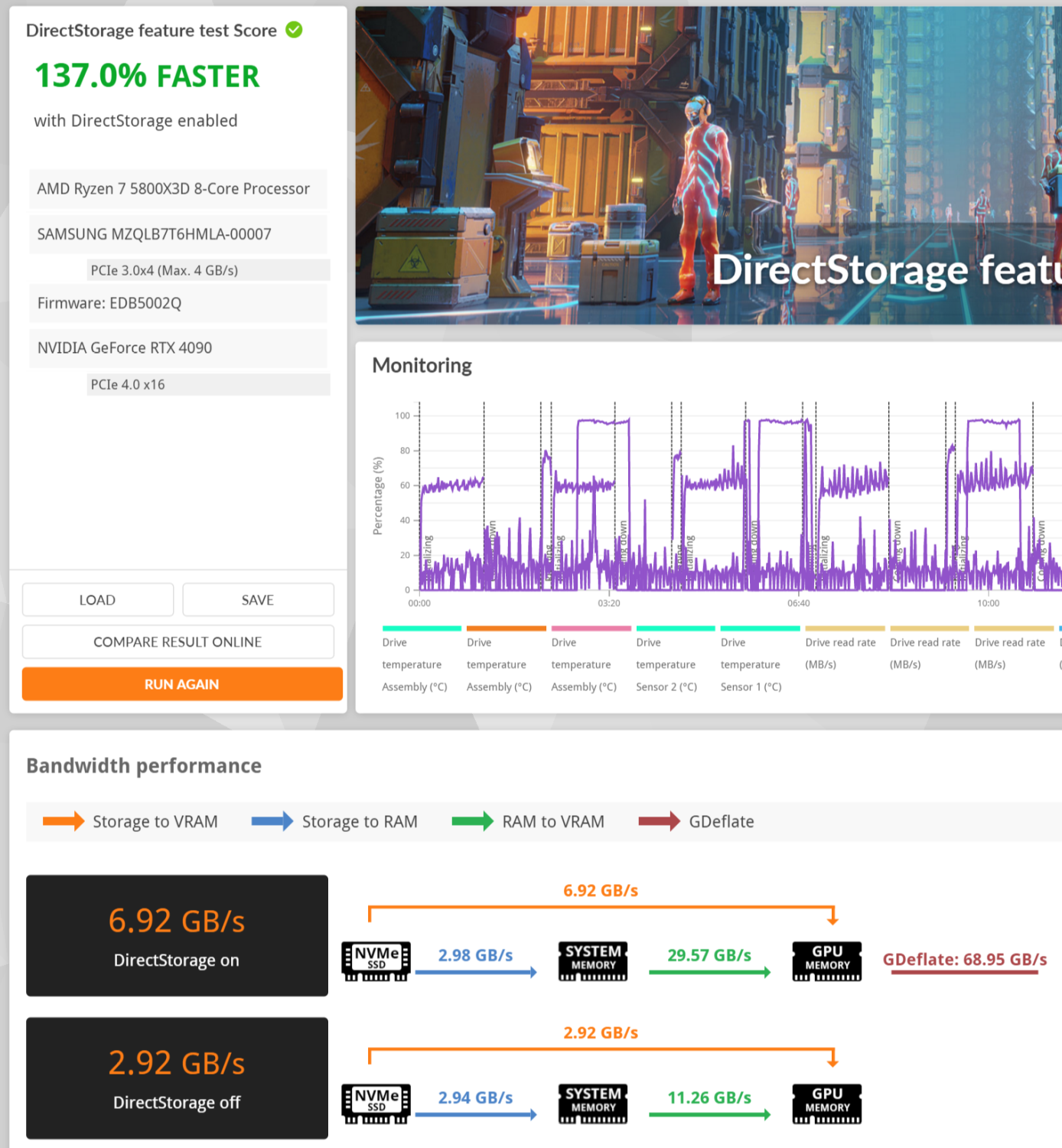This screenshot has height=1148, width=1062.
Task: Click the 'NVIDIA GeForce RTX 4090' row
Action: click(x=178, y=348)
